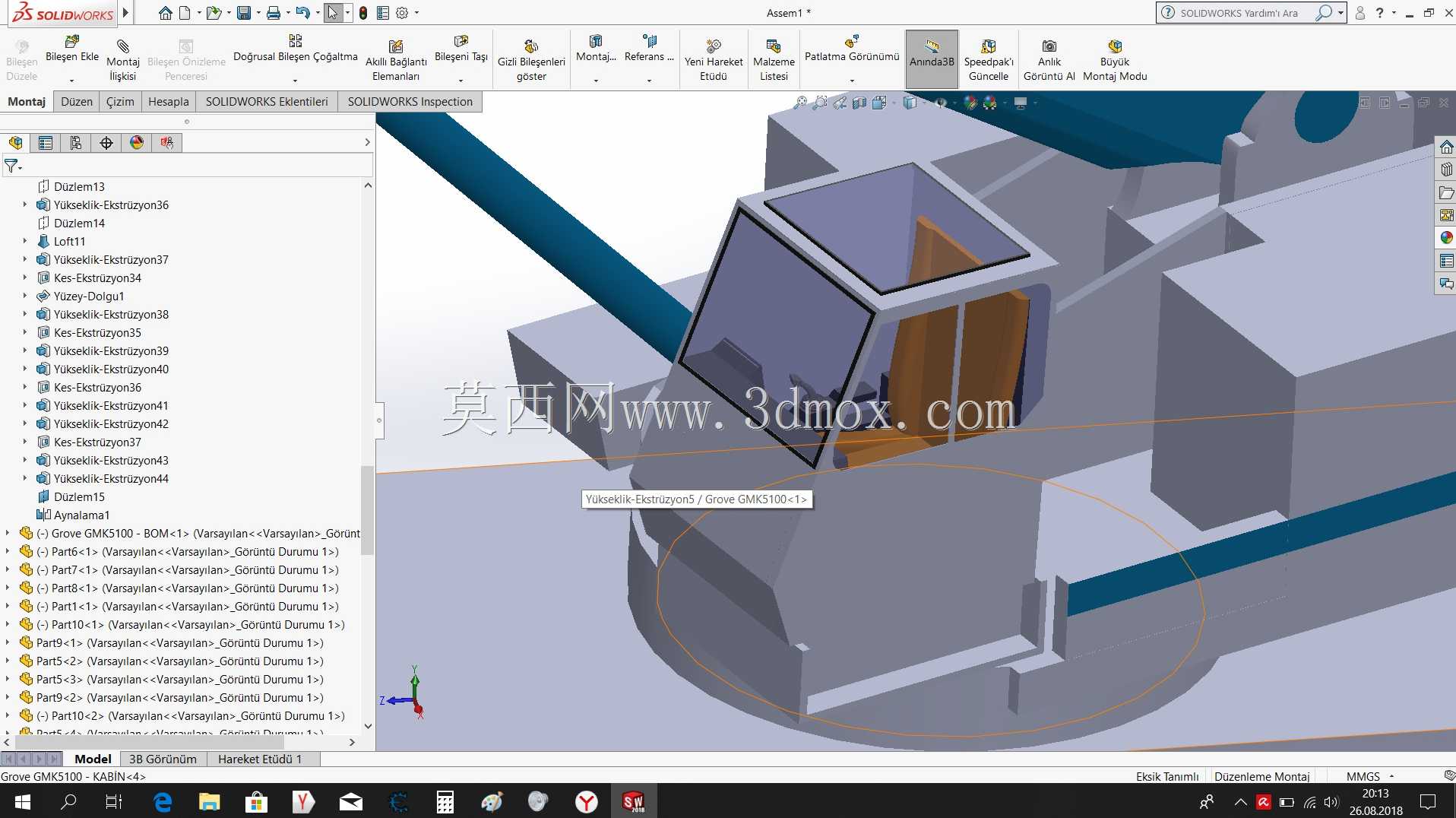
Task: Select the Montaj tab
Action: [27, 101]
